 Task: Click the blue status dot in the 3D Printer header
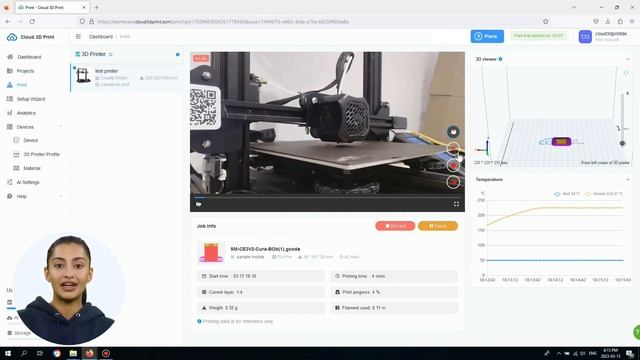click(x=178, y=54)
